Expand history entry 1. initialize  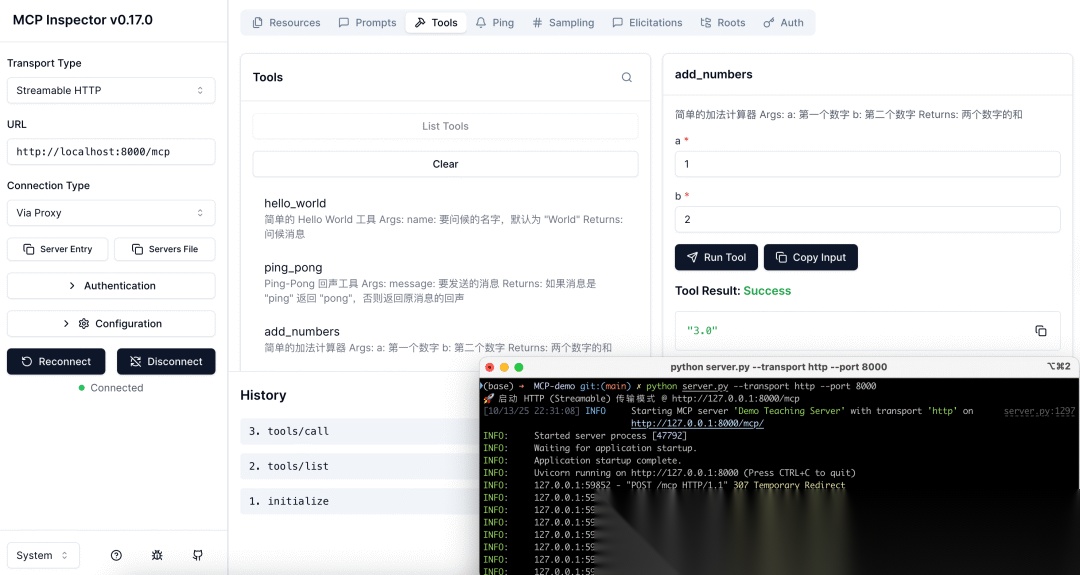[360, 501]
